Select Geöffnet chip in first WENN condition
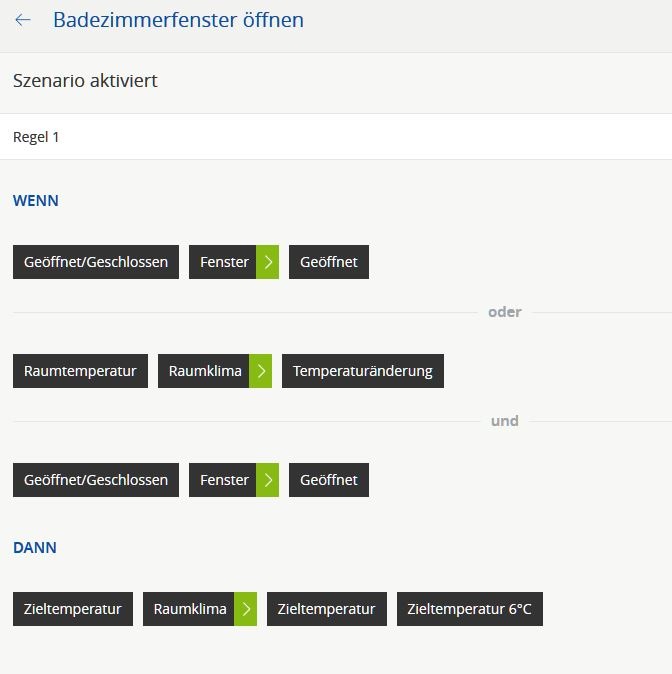The image size is (672, 674). click(328, 262)
